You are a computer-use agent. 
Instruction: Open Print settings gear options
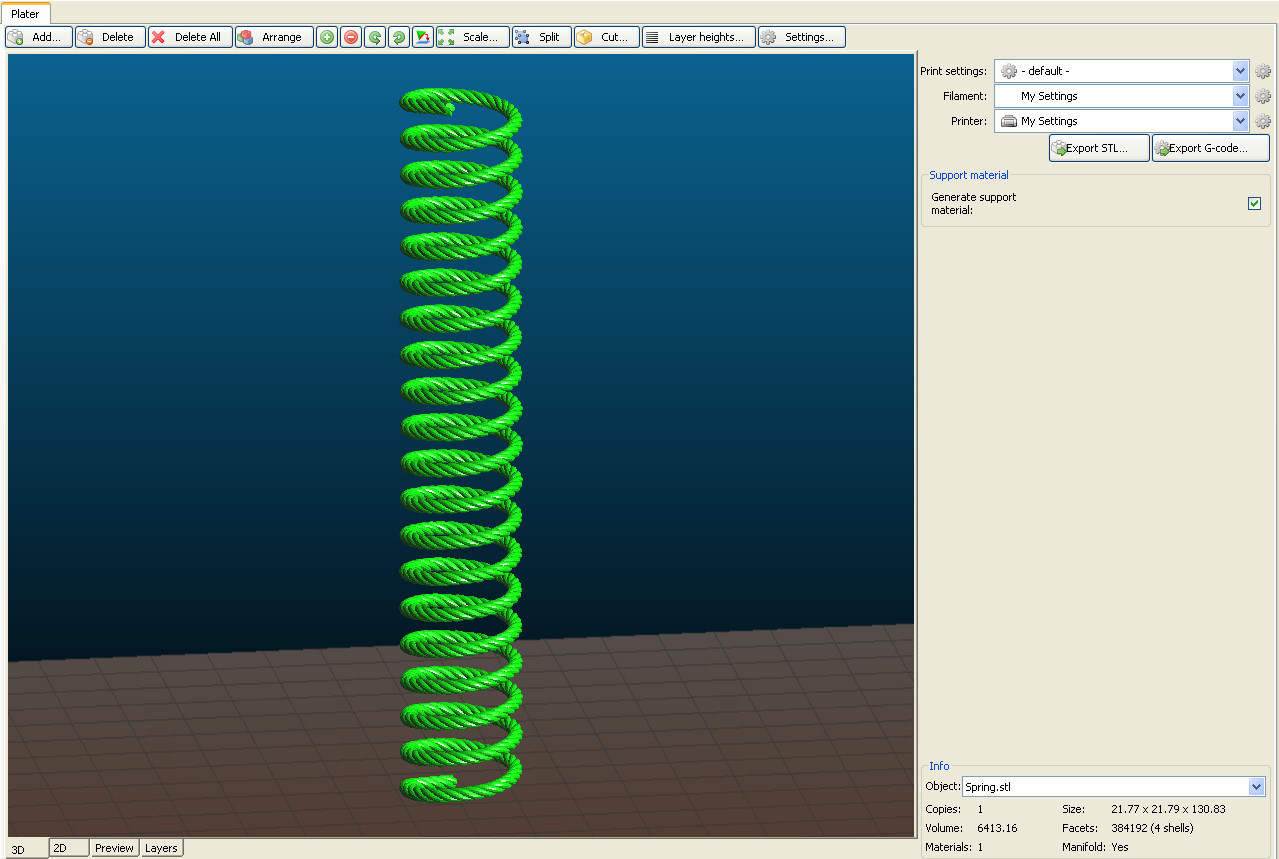point(1262,71)
